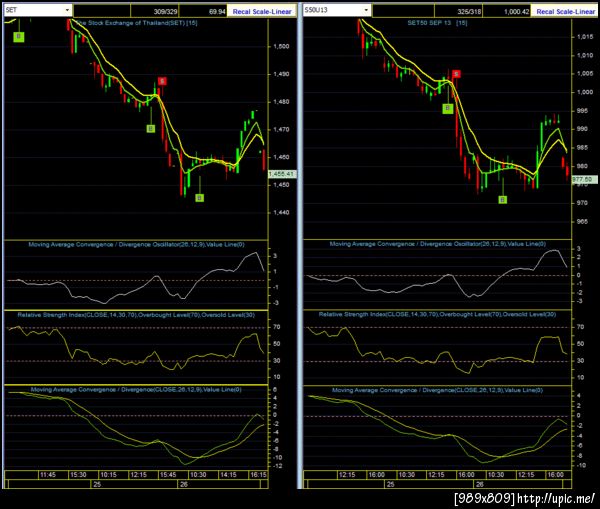Click the 326/318 field in S50U13 header
Image resolution: width=600 pixels, height=509 pixels.
[x=458, y=11]
